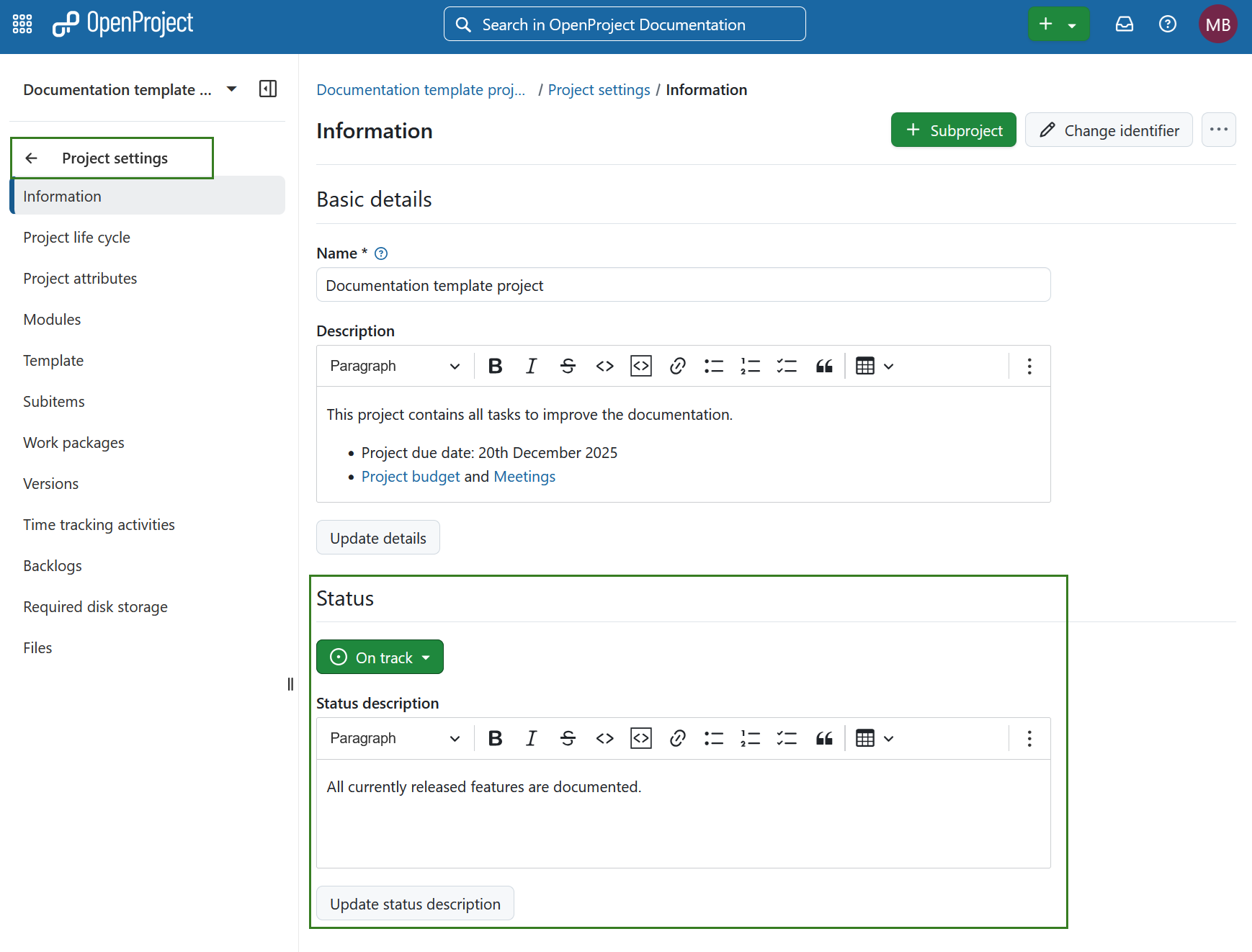Open the apps grid menu
Screen dimensions: 1252x952
(x=22, y=24)
